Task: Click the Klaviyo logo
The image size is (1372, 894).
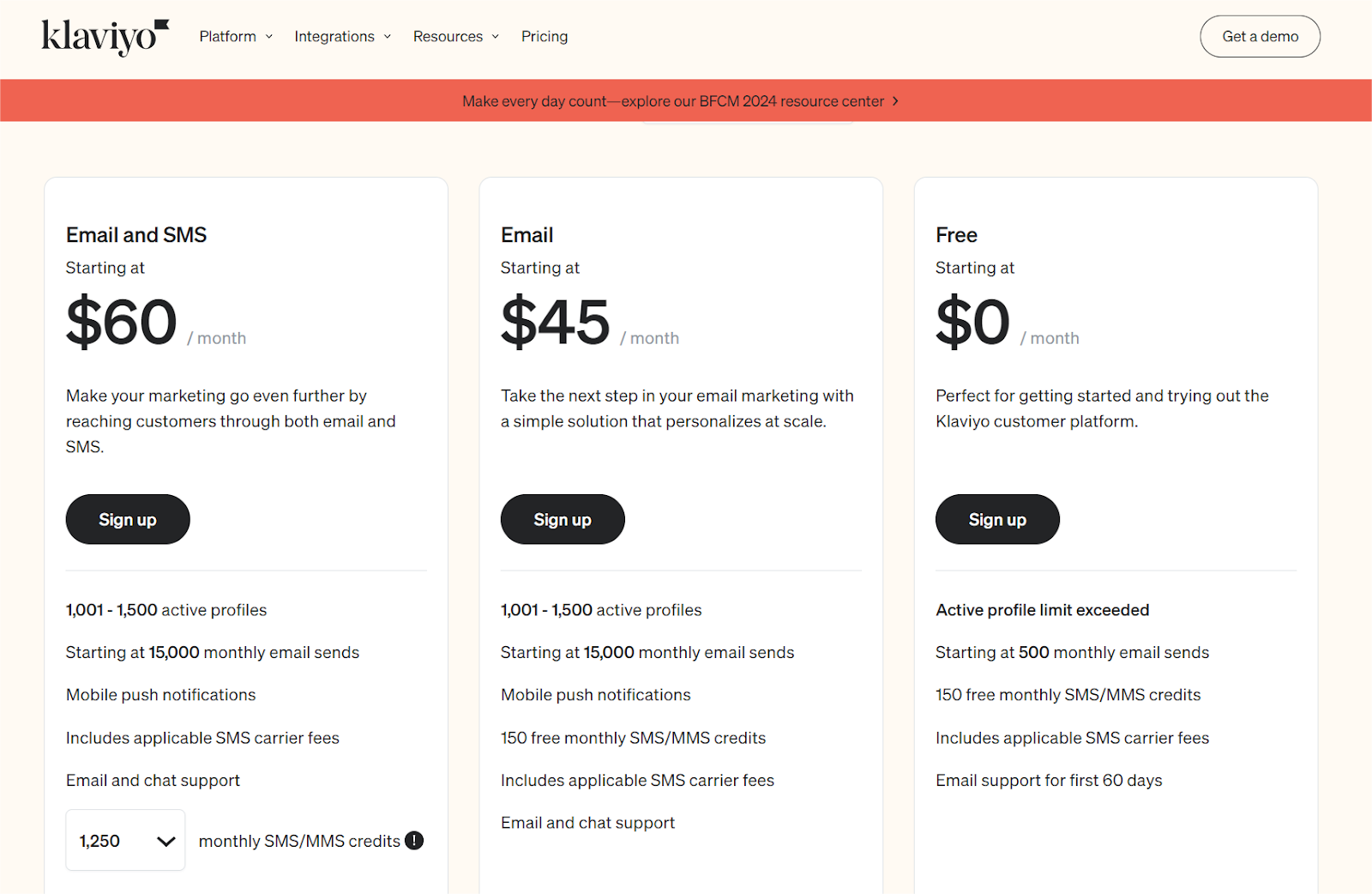Action: (105, 37)
